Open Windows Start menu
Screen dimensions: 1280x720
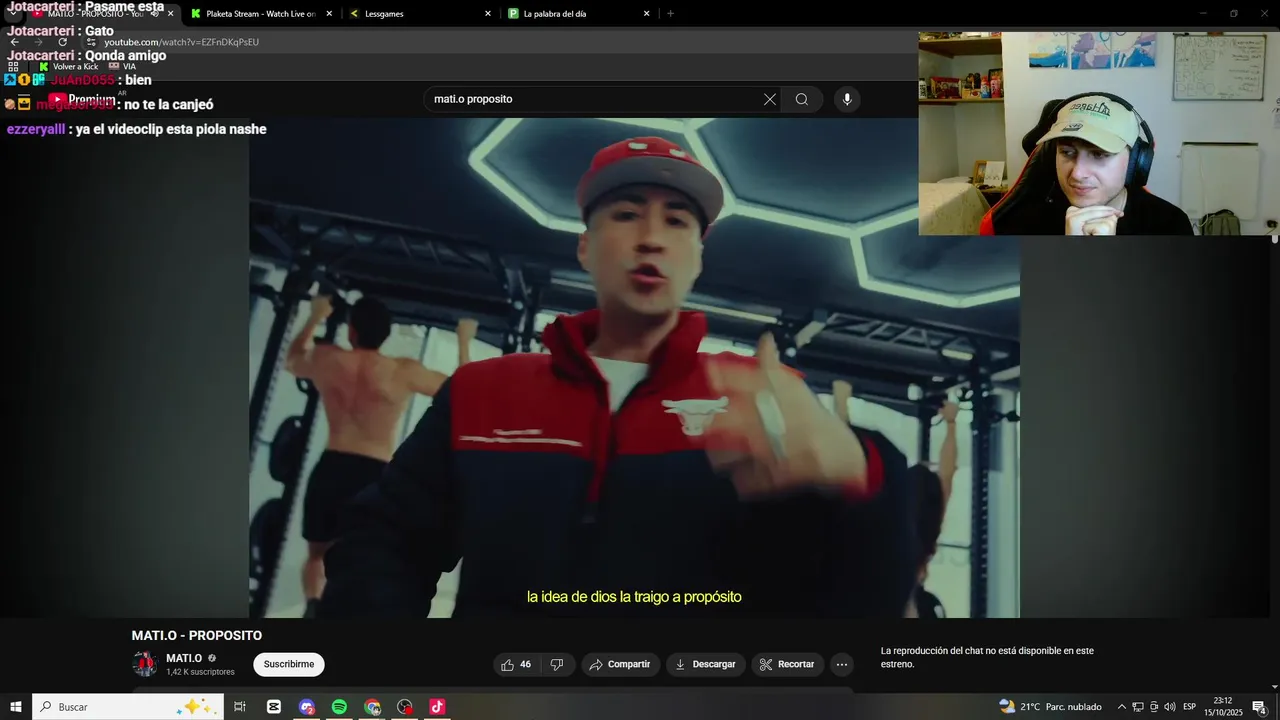[x=16, y=707]
